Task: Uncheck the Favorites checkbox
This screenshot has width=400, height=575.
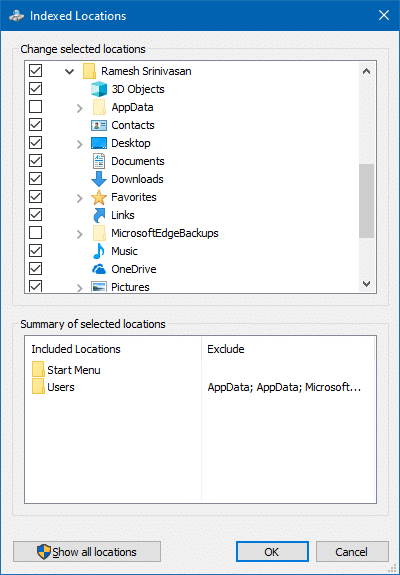Action: click(36, 197)
